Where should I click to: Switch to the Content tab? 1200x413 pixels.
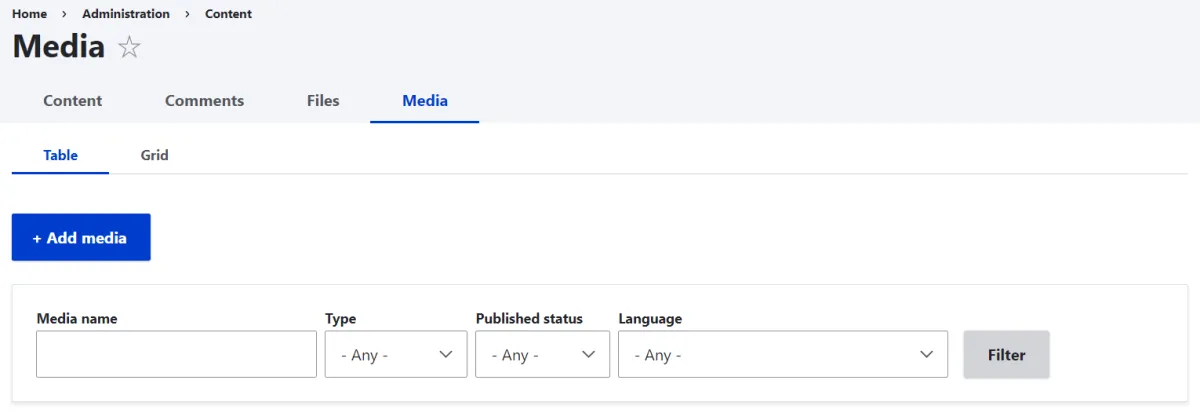(x=73, y=101)
